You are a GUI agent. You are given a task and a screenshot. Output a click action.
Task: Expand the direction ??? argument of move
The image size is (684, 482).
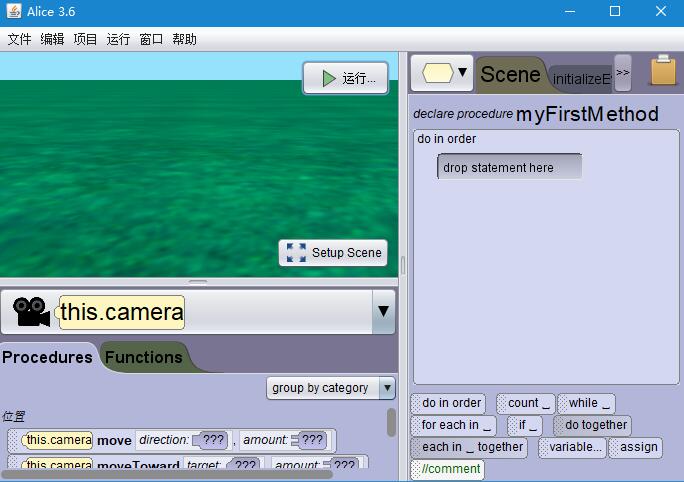(x=210, y=440)
